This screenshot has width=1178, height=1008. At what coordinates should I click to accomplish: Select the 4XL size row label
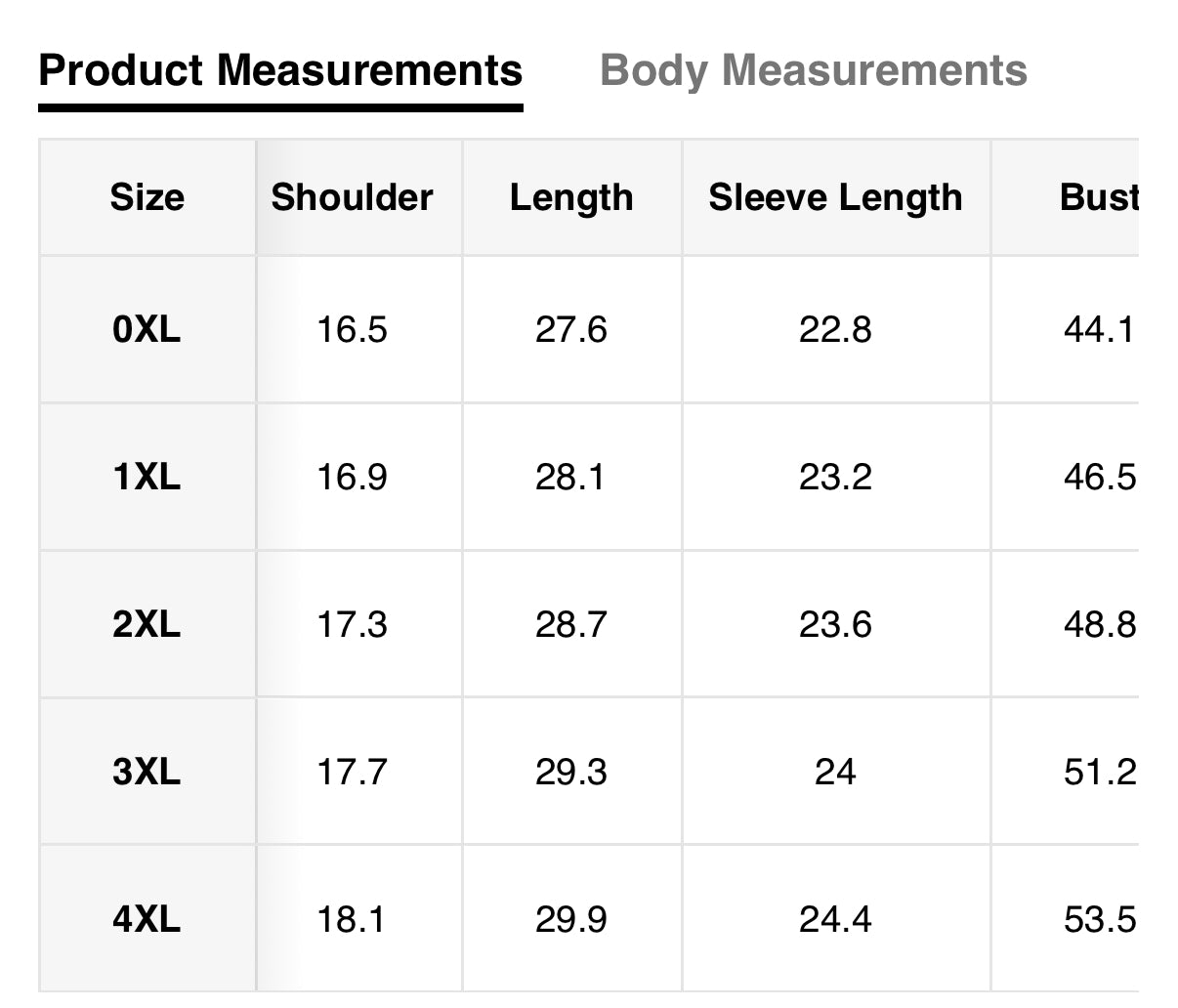click(147, 920)
